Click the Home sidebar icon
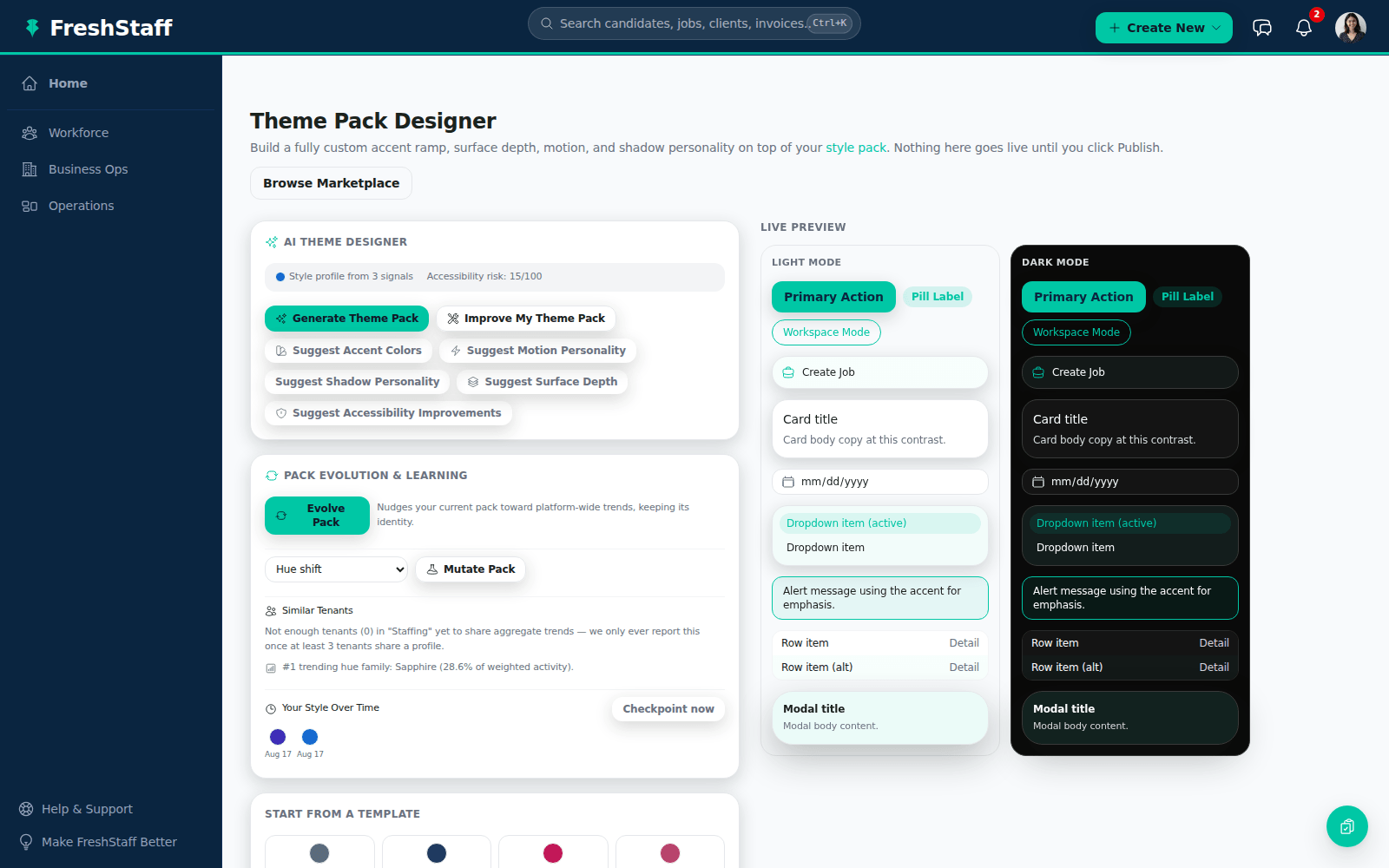1389x868 pixels. tap(30, 83)
